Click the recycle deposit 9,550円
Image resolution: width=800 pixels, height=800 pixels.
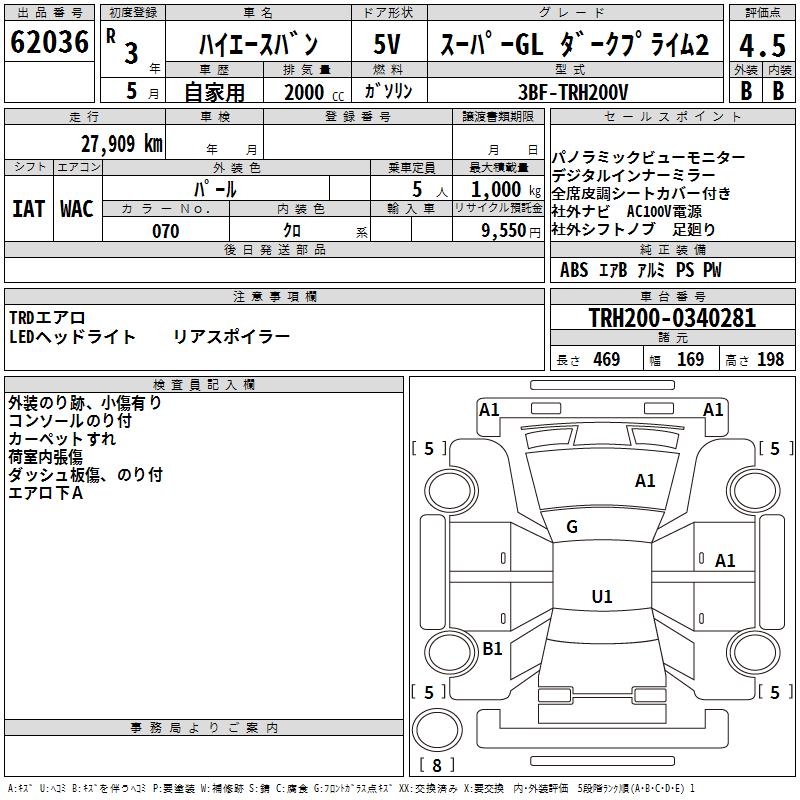tap(511, 231)
